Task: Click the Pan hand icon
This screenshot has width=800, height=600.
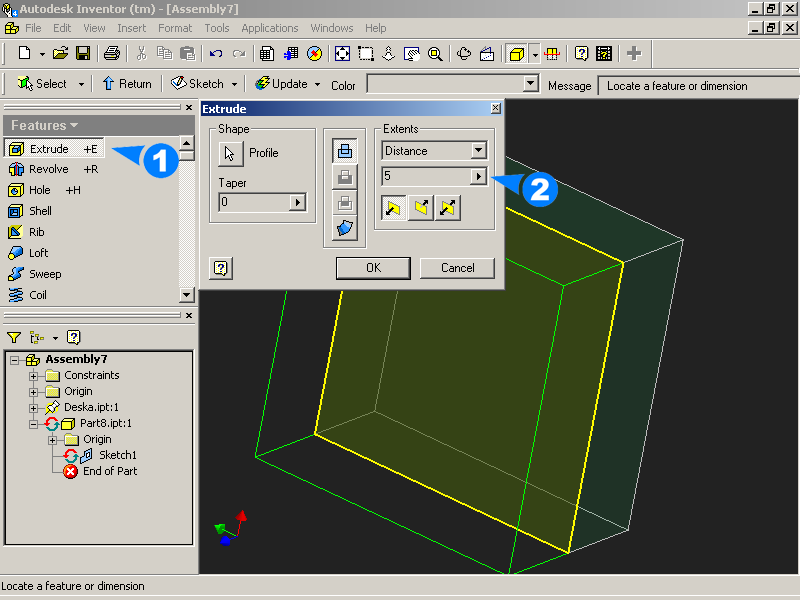Action: 412,53
